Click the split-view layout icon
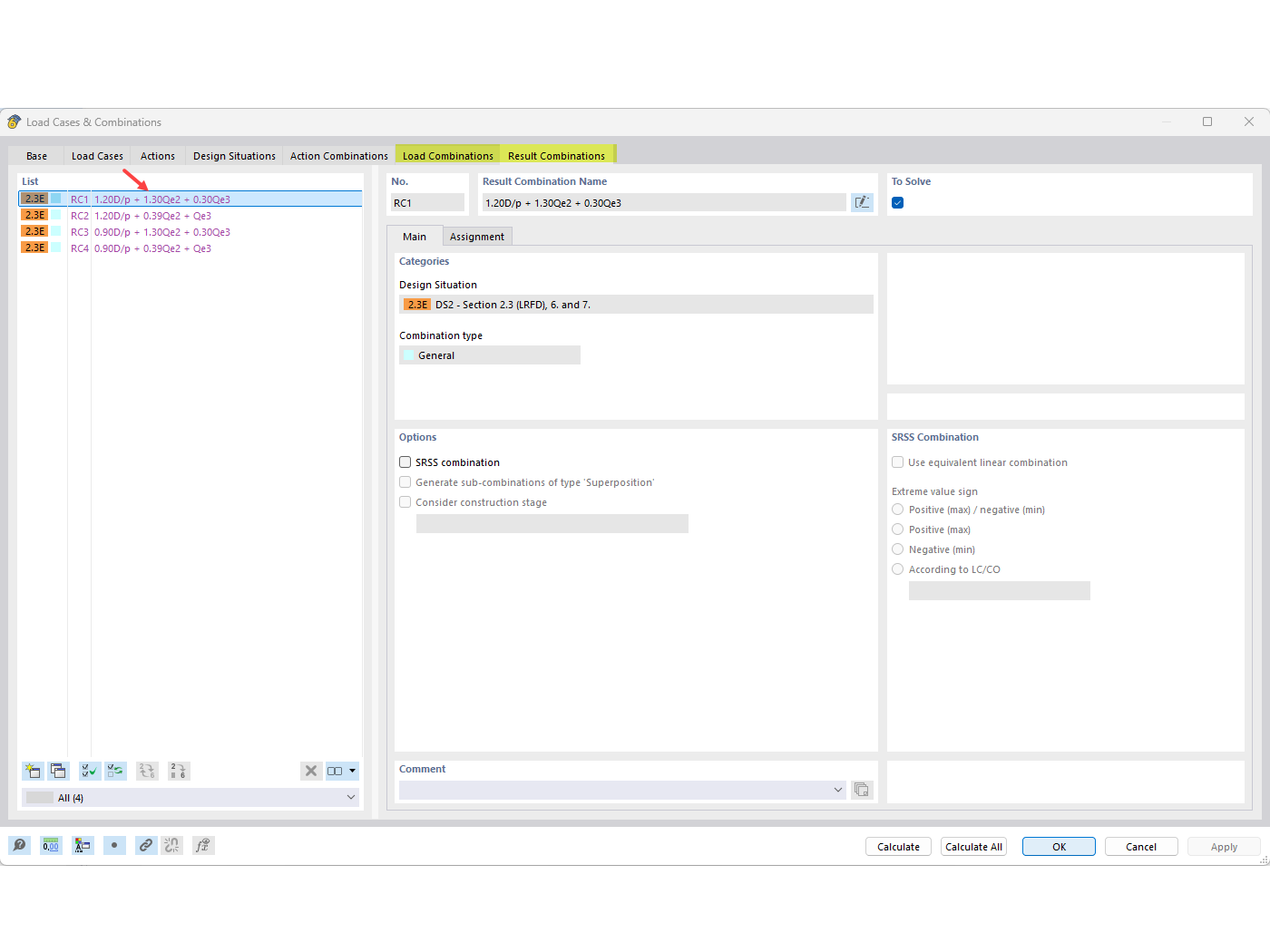Viewport: 1270px width, 952px height. [x=335, y=771]
